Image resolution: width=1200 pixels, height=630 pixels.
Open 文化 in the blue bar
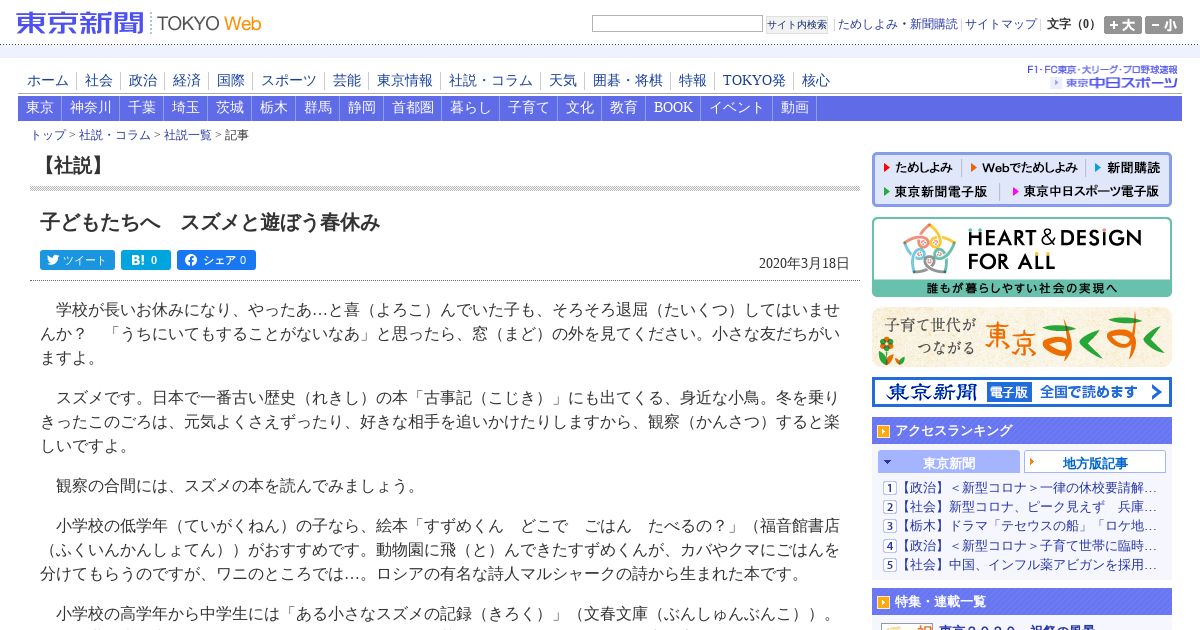point(580,108)
